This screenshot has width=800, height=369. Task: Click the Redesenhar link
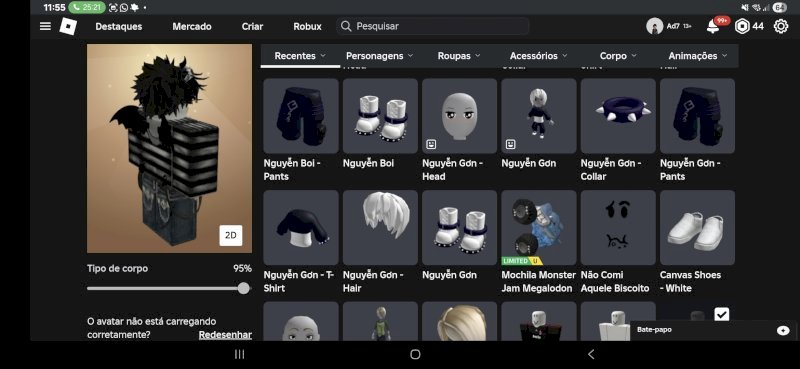coord(225,335)
